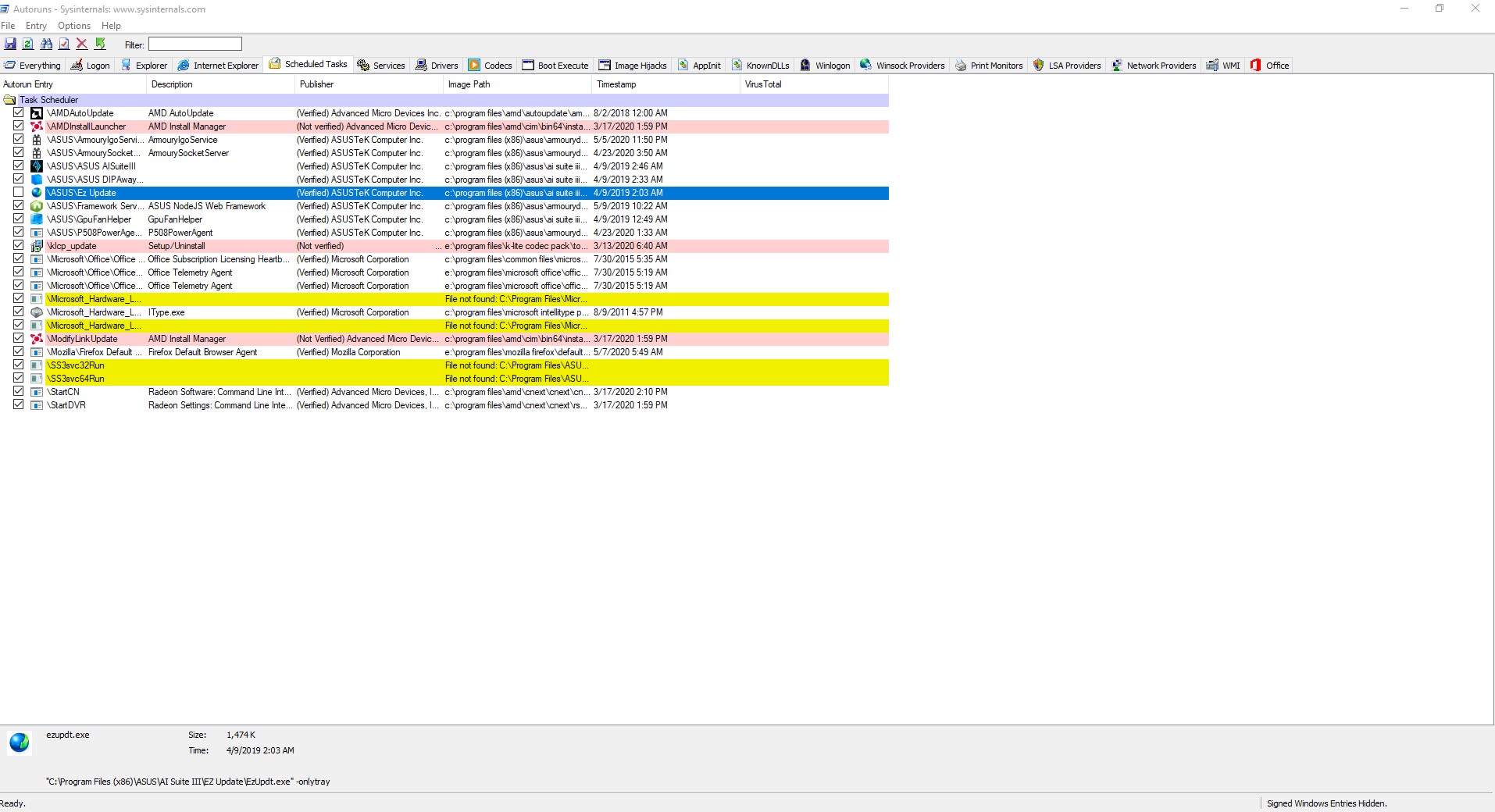Image resolution: width=1495 pixels, height=812 pixels.
Task: Click the '(Verified) Mozilla Corporation' publisher cell
Action: [x=348, y=352]
